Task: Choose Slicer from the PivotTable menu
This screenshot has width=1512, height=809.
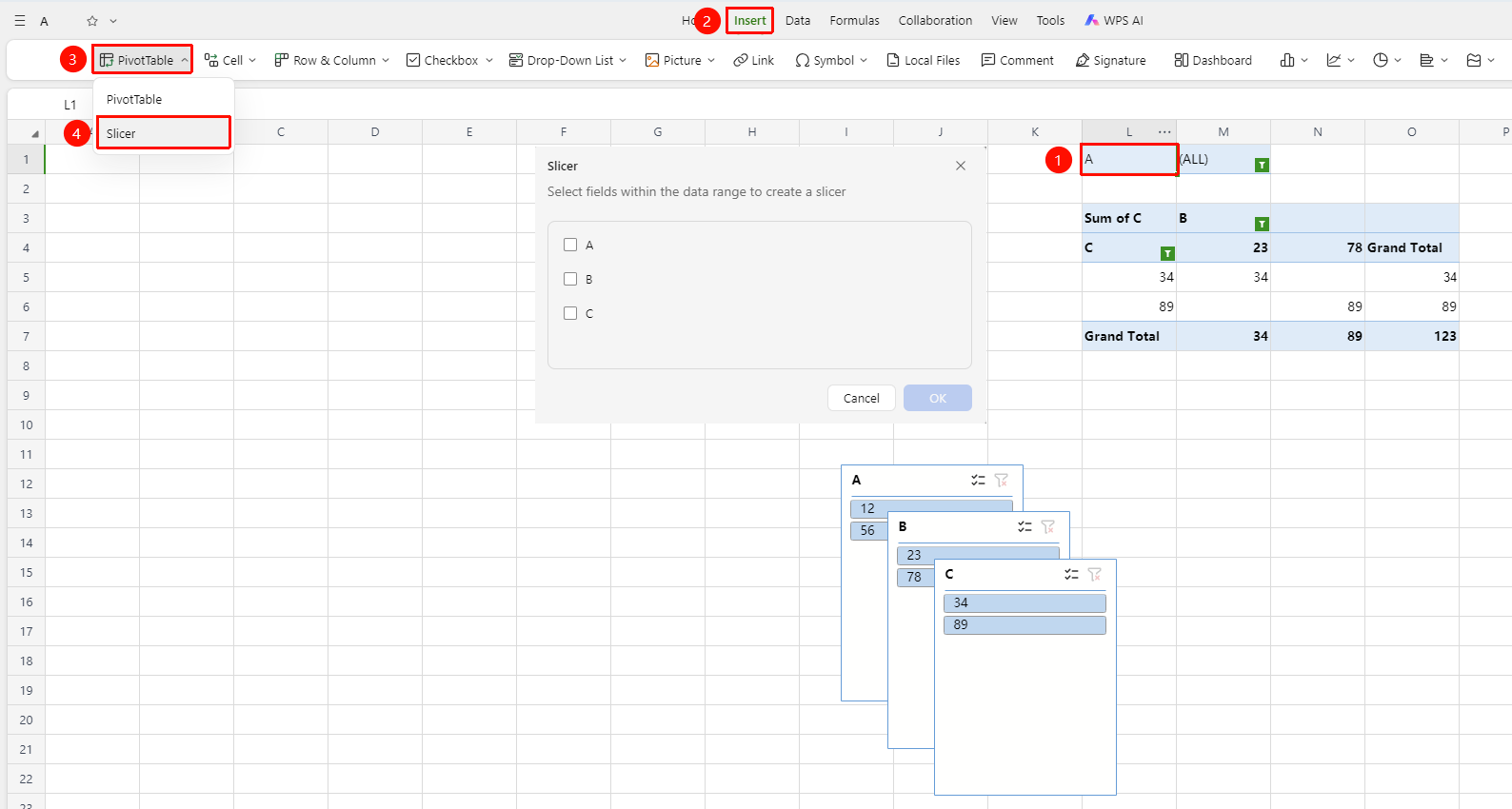Action: coord(164,133)
